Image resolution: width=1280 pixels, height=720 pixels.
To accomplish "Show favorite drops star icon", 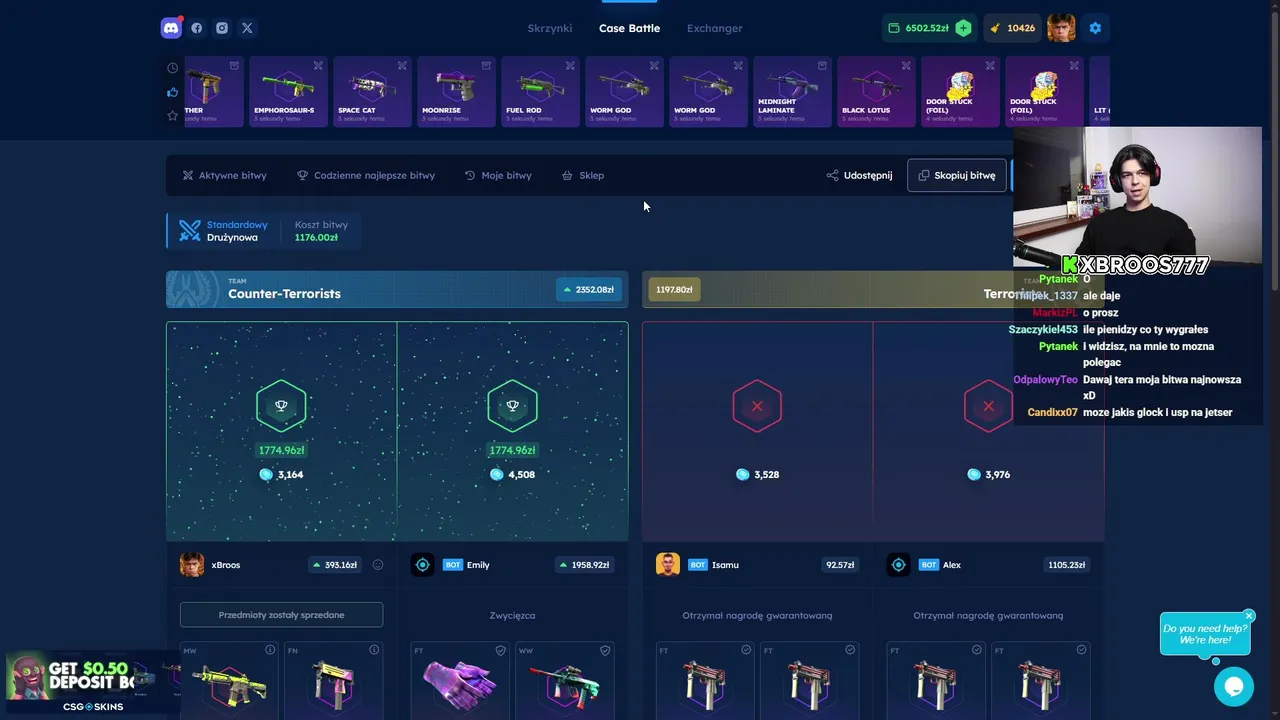I will coord(172,116).
